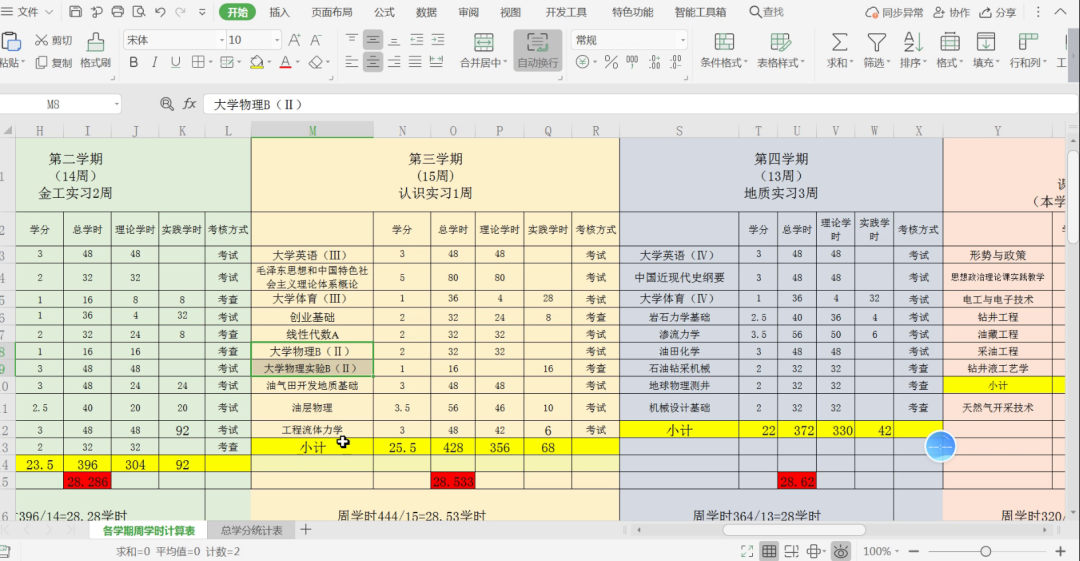Click the Merge and Center (合并居中) icon
Viewport: 1080px width, 561px height.
coord(484,43)
